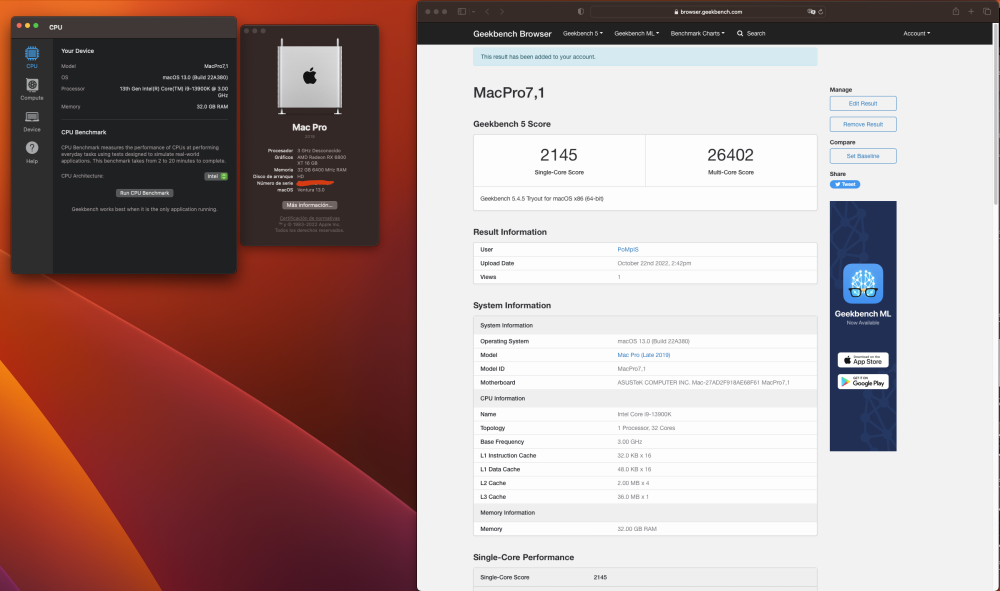
Task: Toggle the Safari sidebar icon
Action: click(x=462, y=11)
